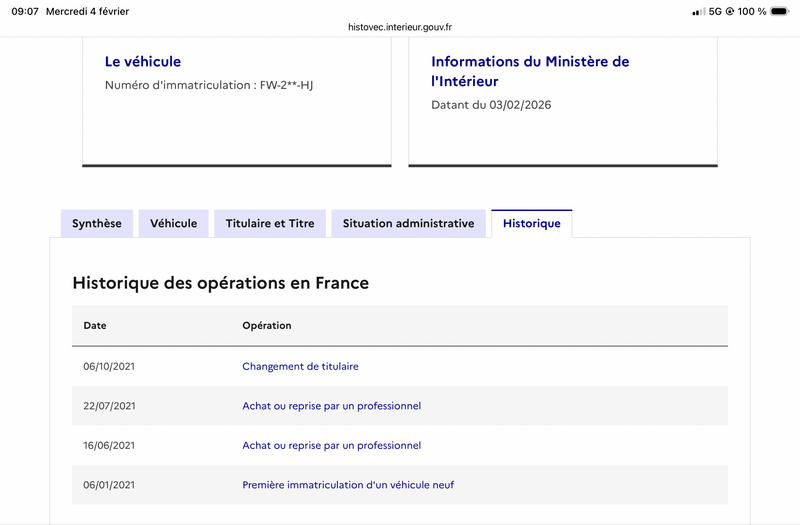
Task: Click Achat ou reprise dated 22/07/2021
Action: 331,406
